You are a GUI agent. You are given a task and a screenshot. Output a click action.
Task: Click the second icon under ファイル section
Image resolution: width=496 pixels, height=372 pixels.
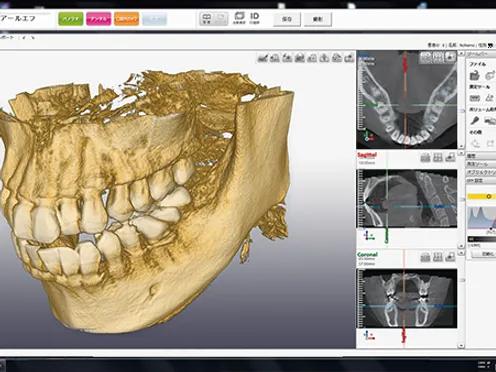[x=490, y=75]
